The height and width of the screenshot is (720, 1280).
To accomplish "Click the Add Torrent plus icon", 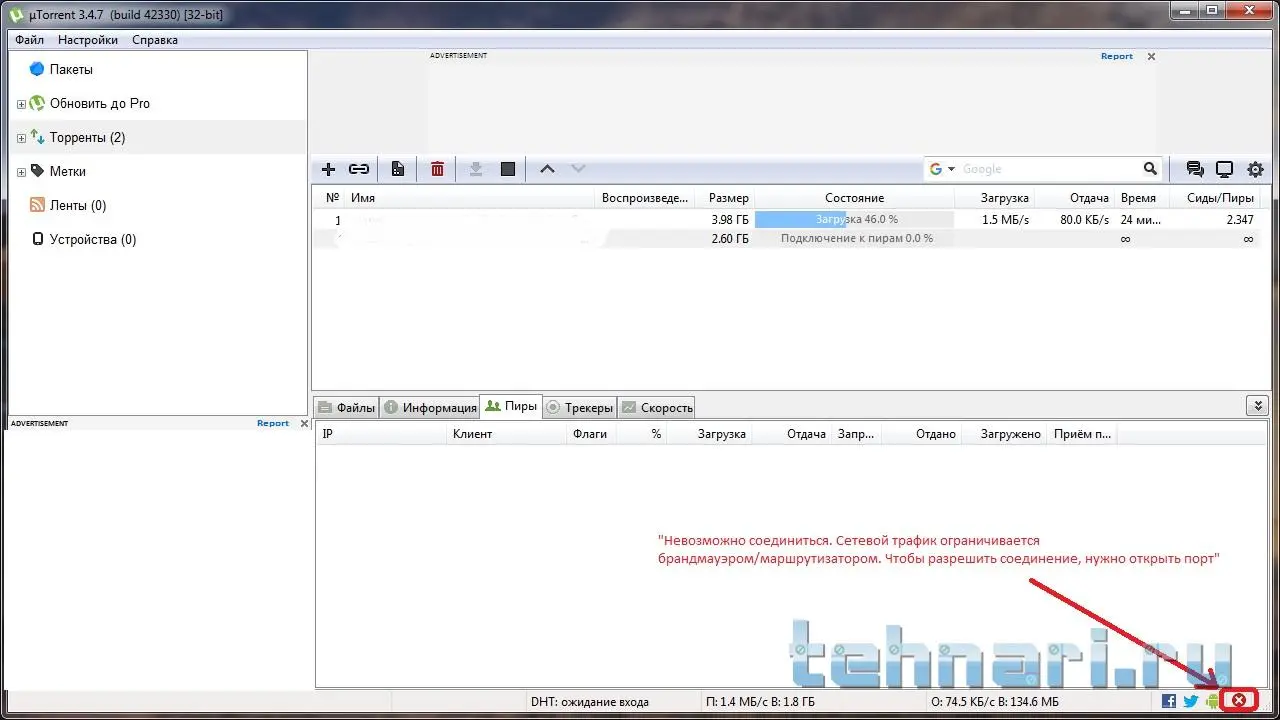I will (x=328, y=169).
